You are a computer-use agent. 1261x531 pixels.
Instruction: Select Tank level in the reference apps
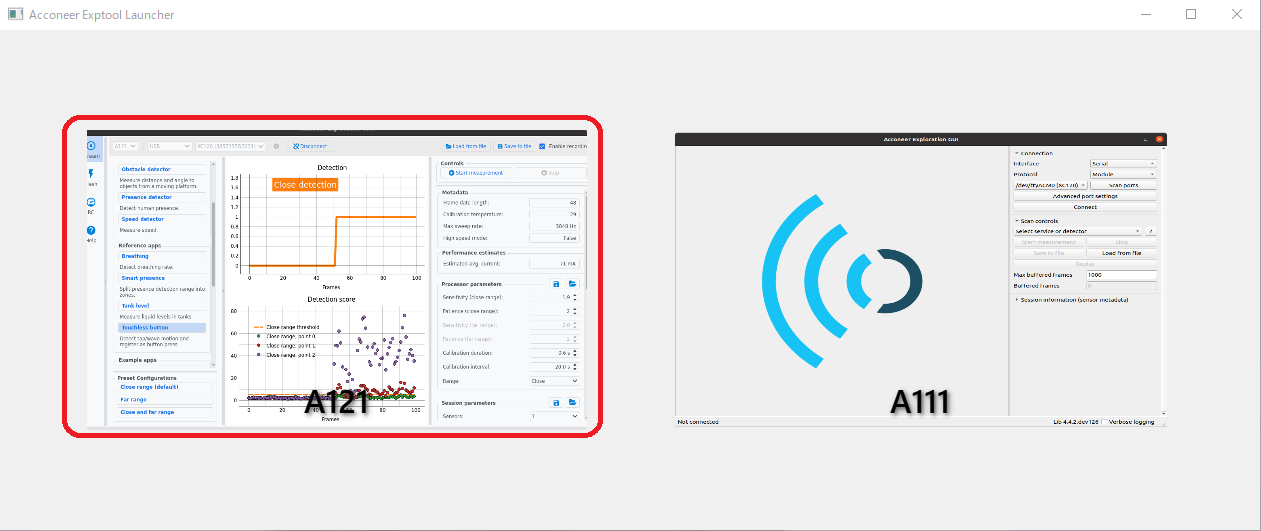[135, 306]
